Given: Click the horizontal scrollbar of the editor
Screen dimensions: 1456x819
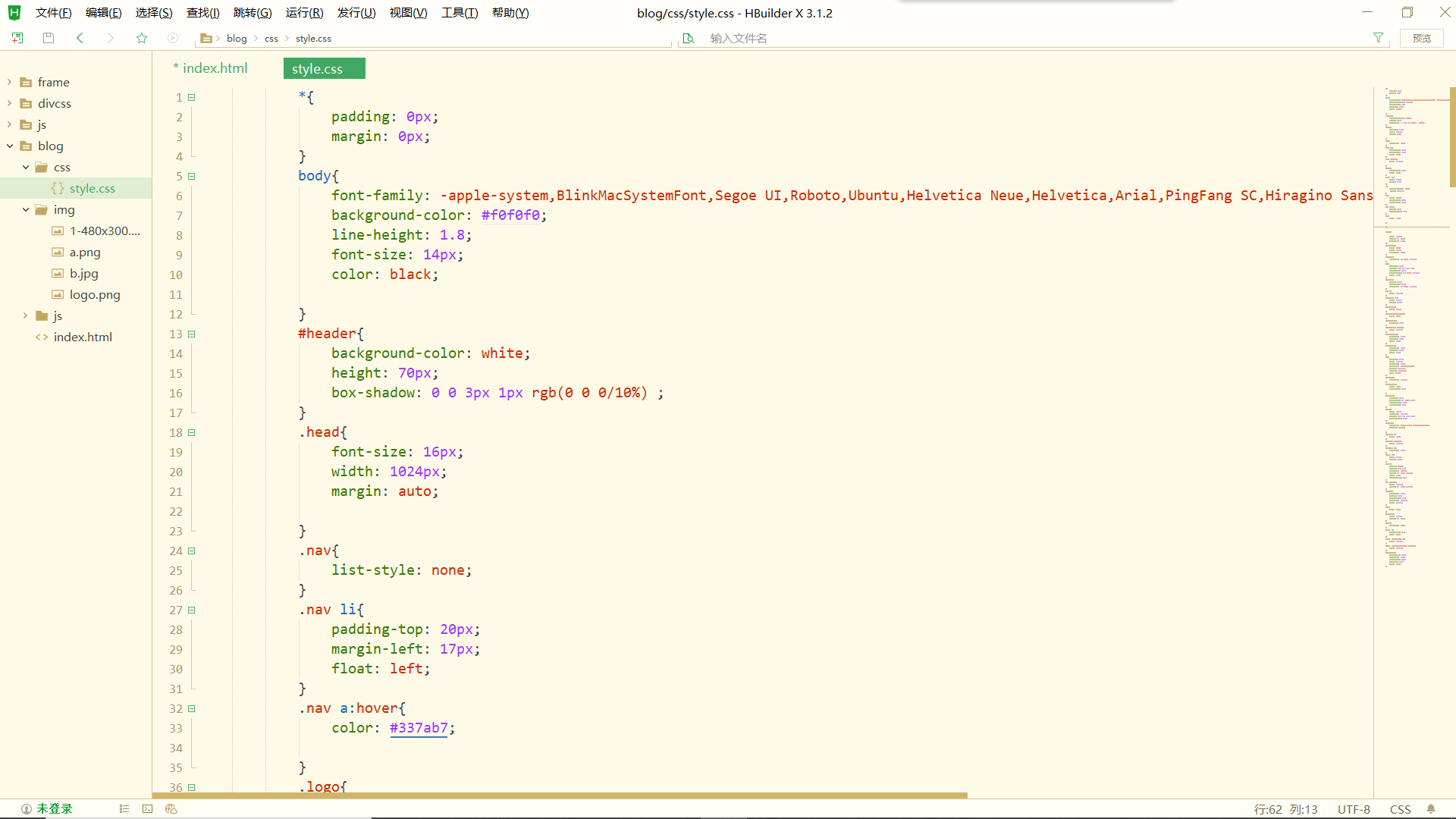Looking at the screenshot, I should 560,795.
